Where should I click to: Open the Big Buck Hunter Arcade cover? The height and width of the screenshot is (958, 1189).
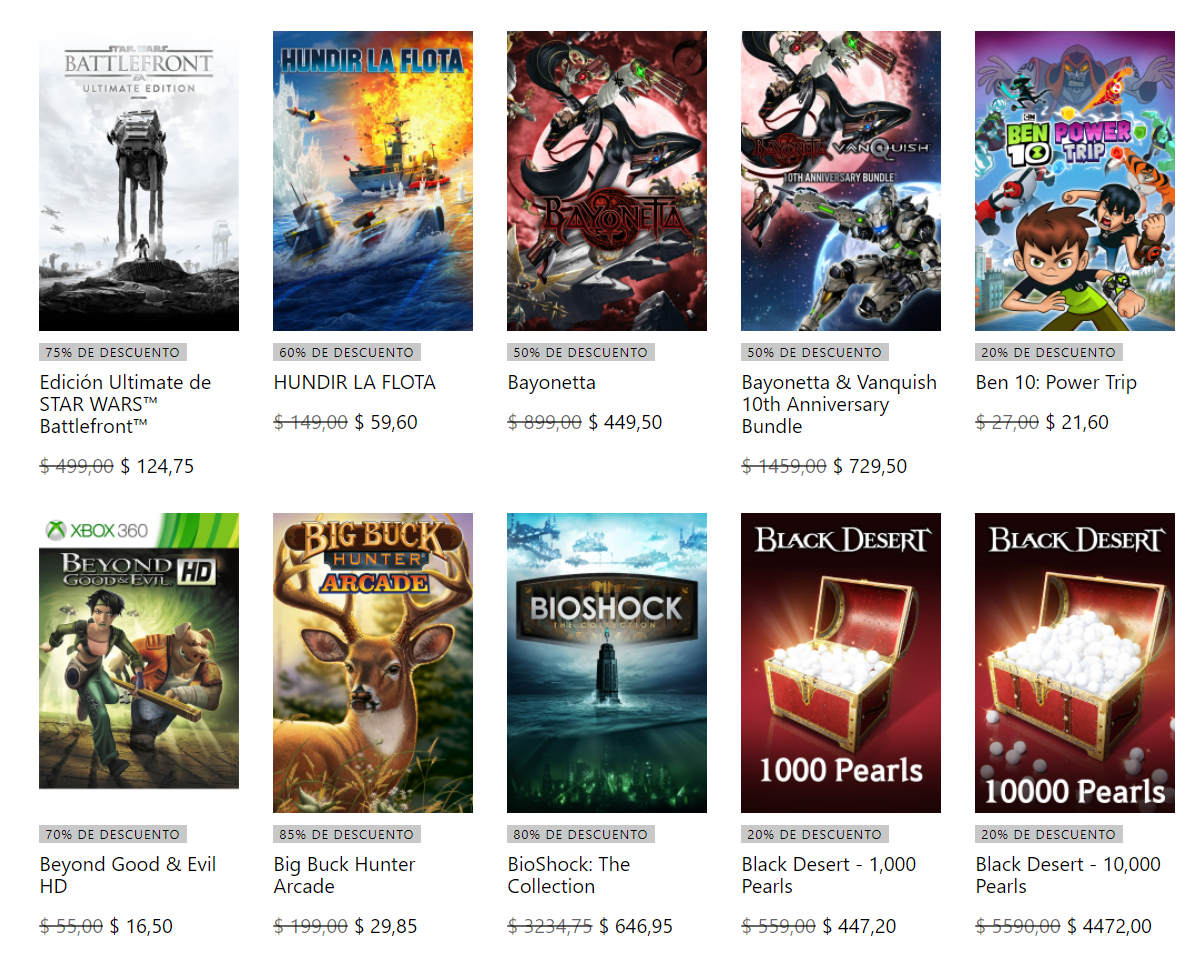(373, 663)
